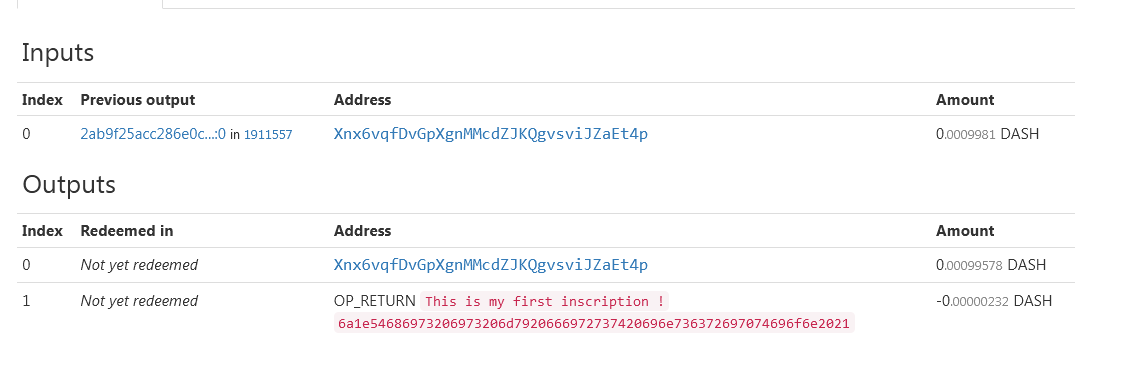Click the Address header in Inputs table
This screenshot has width=1125, height=367.
point(362,100)
